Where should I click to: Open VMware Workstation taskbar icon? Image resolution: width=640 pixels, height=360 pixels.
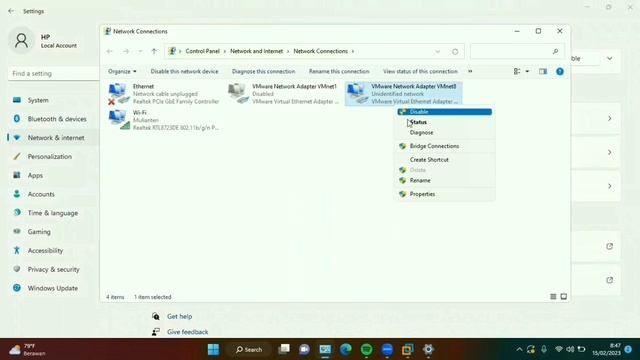pyautogui.click(x=407, y=349)
